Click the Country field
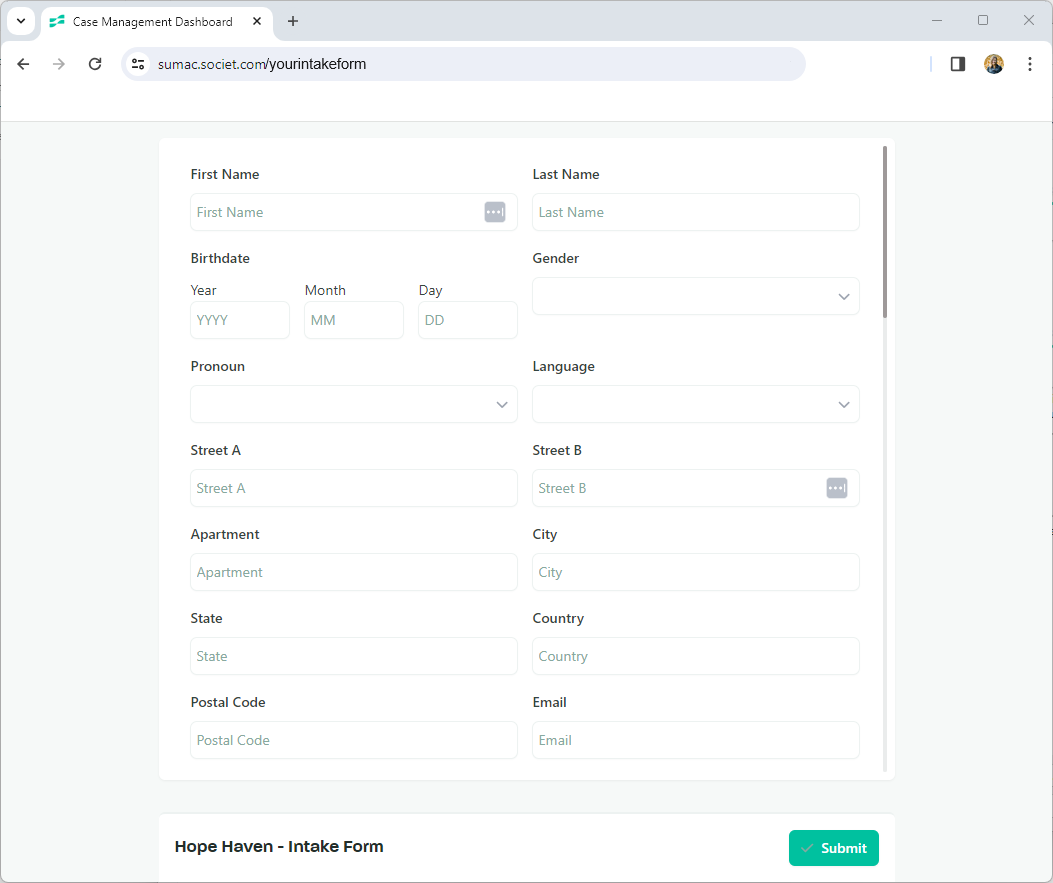This screenshot has width=1053, height=883. click(x=696, y=656)
